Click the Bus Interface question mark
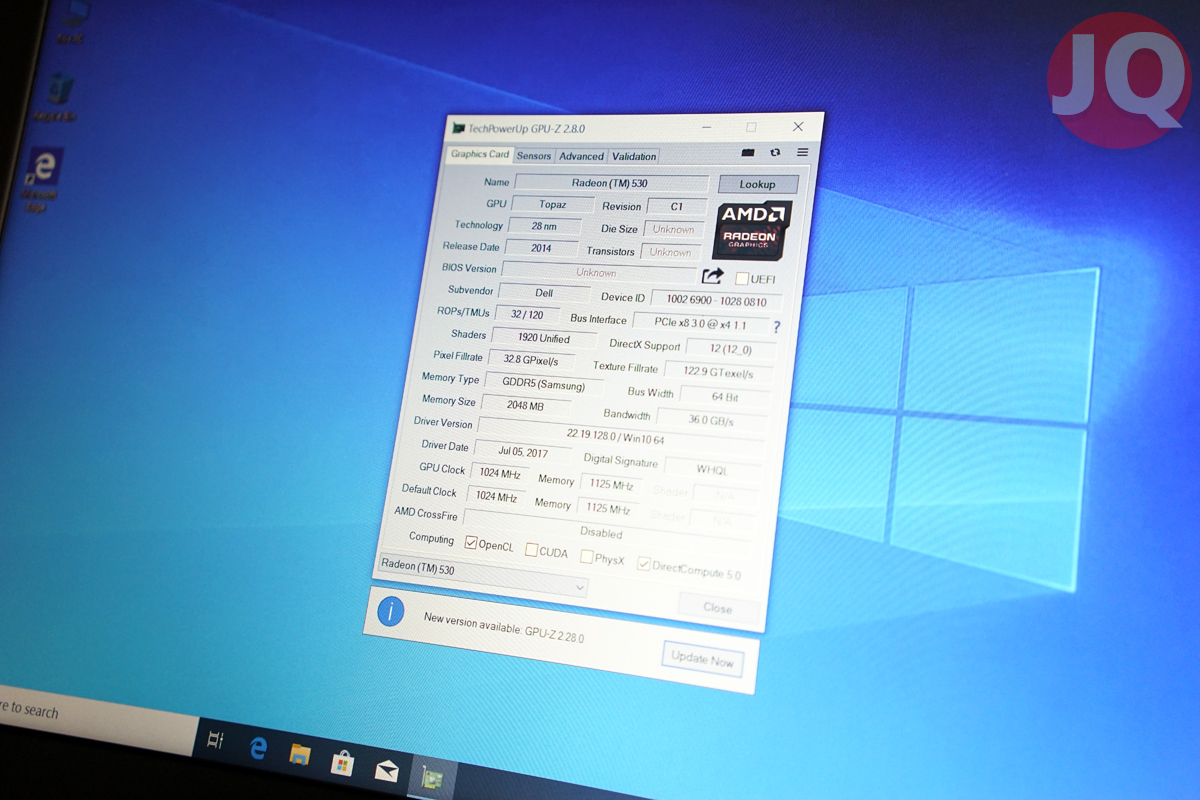 pyautogui.click(x=776, y=326)
